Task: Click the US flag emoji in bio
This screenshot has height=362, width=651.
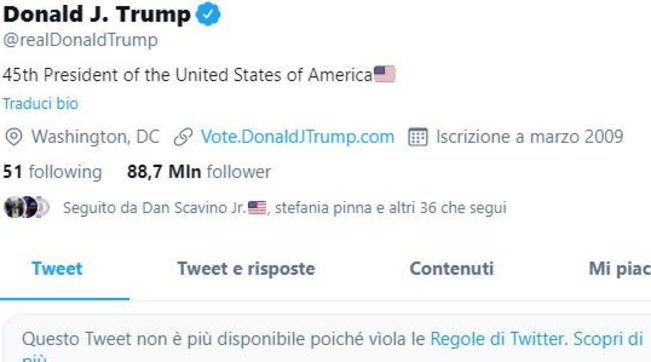Action: pyautogui.click(x=384, y=74)
